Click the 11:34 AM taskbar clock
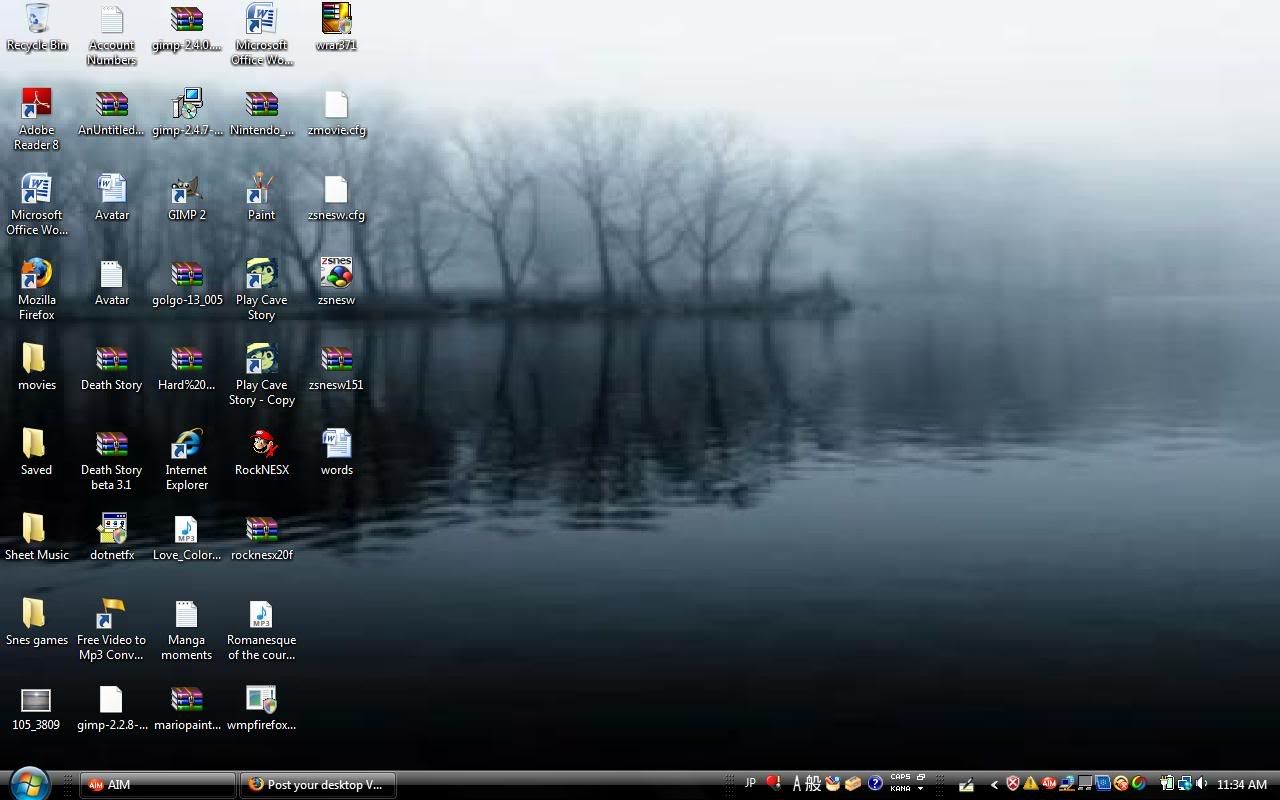The image size is (1280, 800). coord(1242,785)
